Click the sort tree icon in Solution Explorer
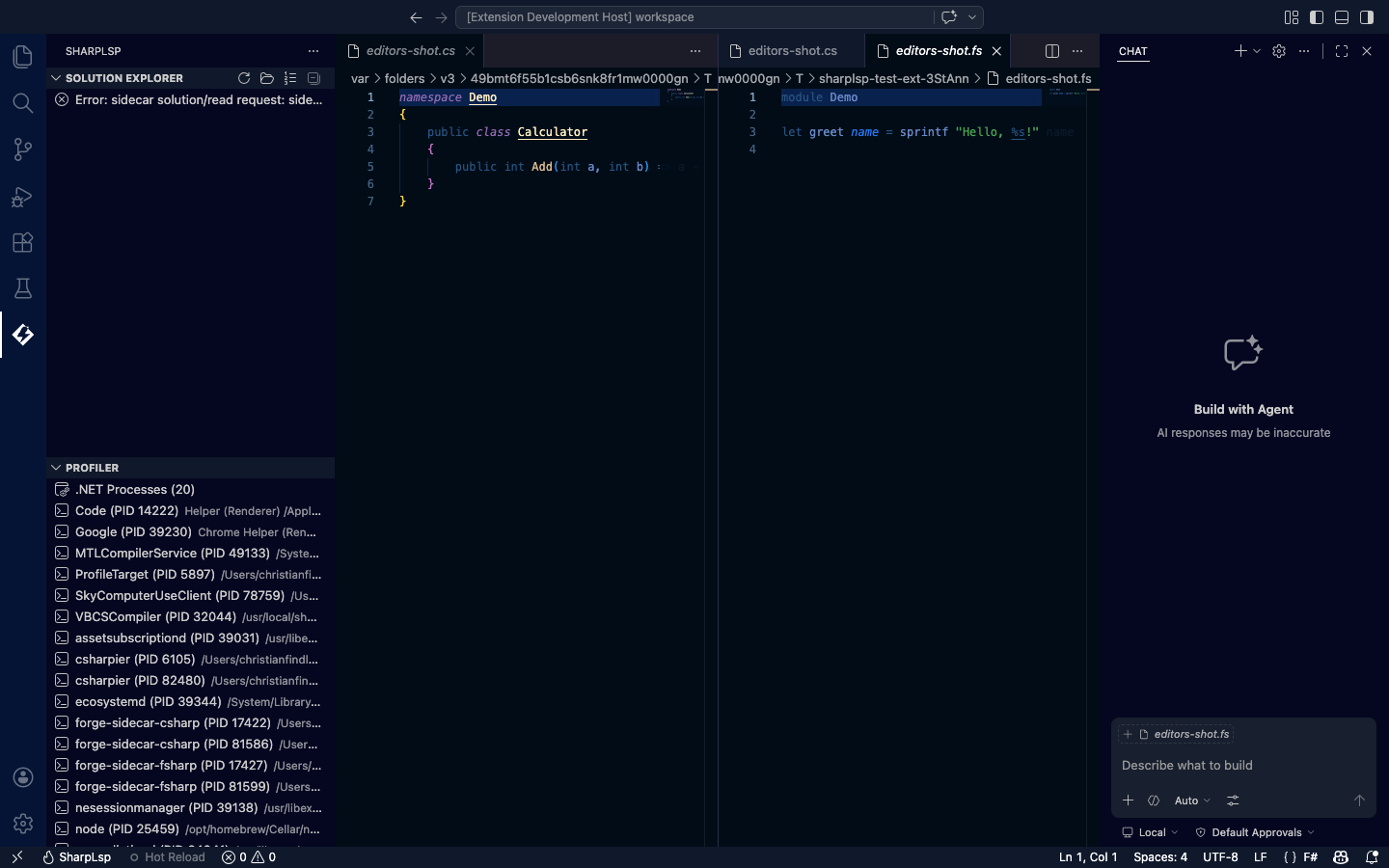Screen dimensions: 1389x868 [290, 78]
